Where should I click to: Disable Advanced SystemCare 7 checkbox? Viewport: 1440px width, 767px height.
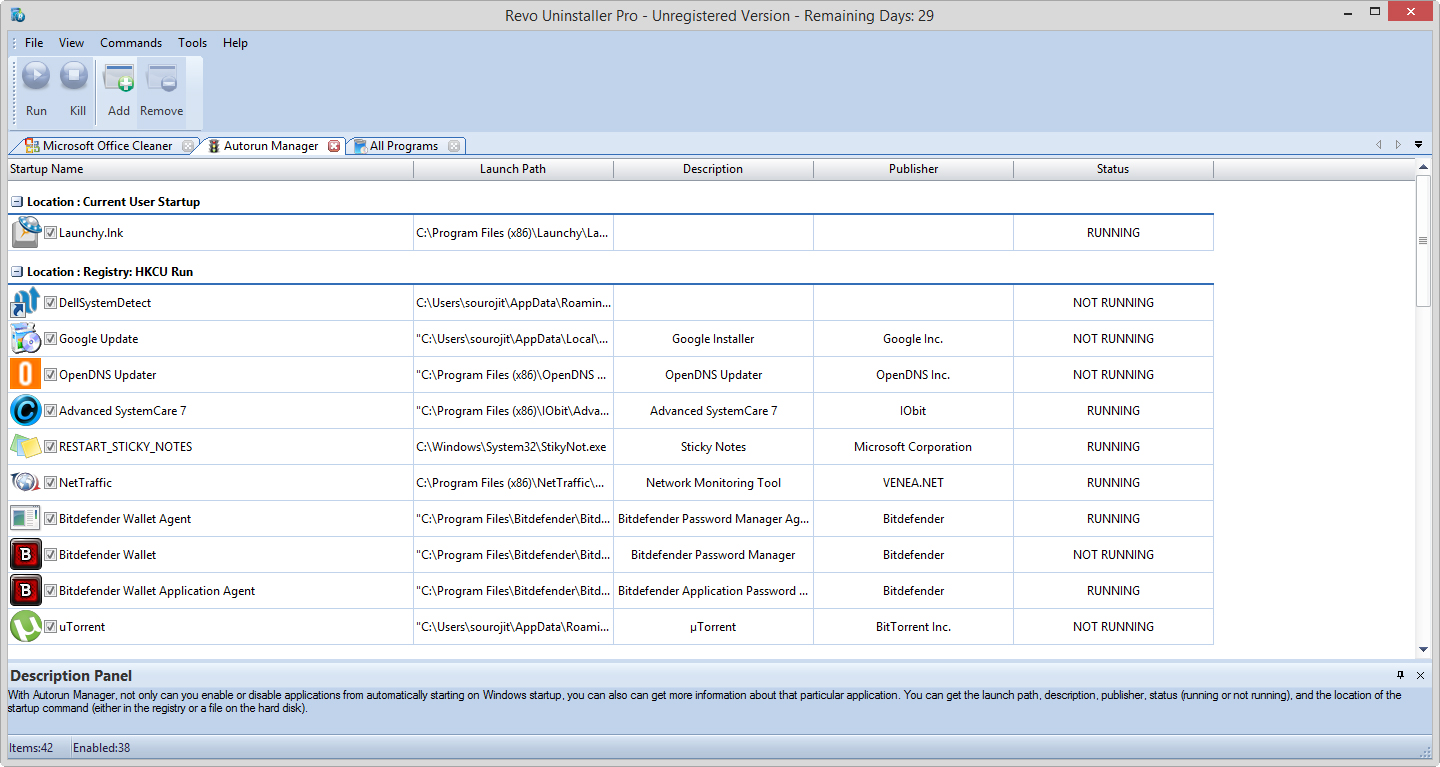pos(50,411)
